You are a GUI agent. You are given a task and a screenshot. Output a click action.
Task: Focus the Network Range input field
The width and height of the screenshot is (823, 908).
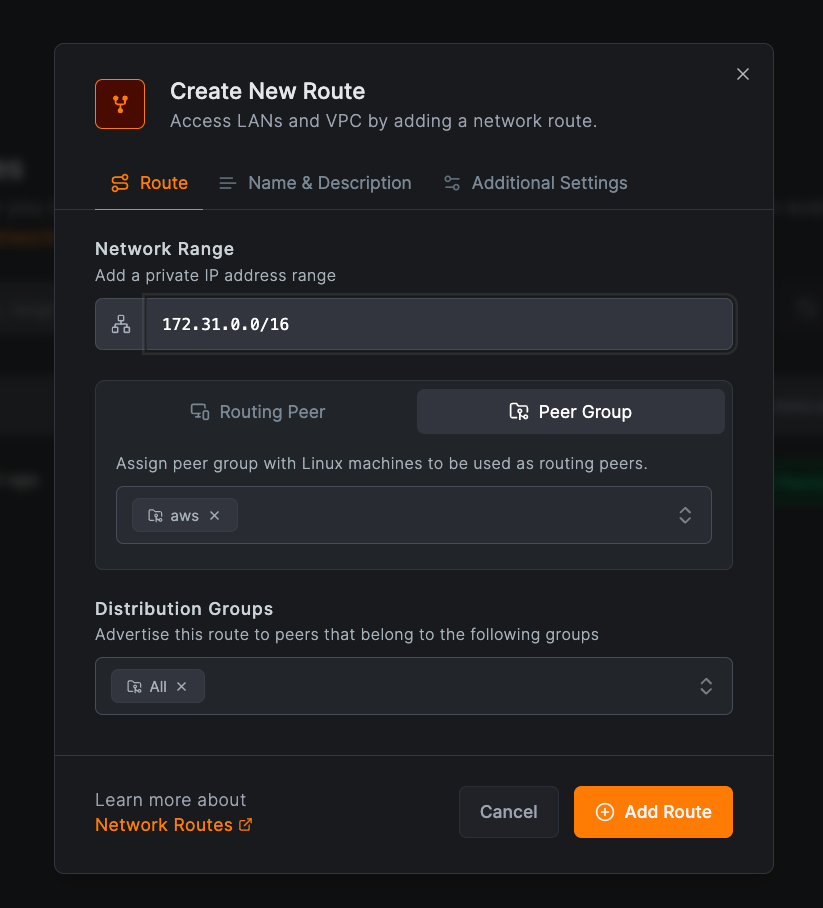pyautogui.click(x=438, y=324)
